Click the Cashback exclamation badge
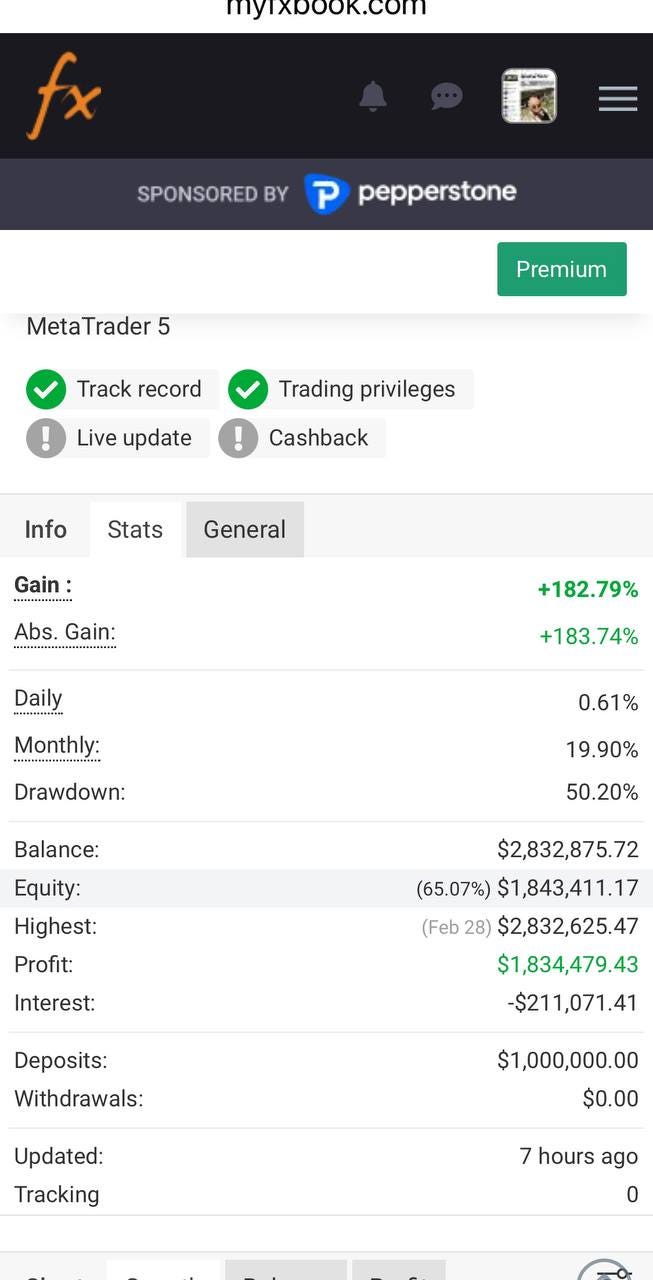 [x=238, y=438]
